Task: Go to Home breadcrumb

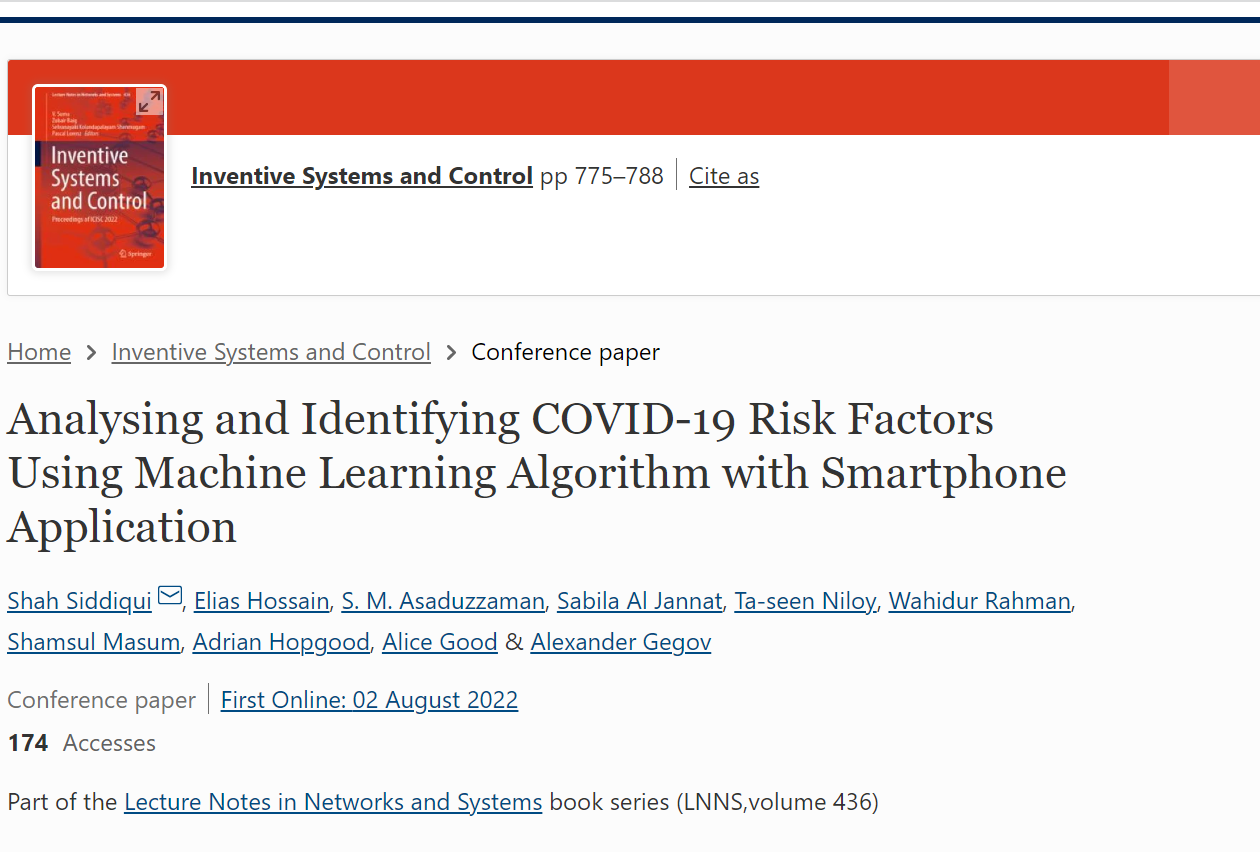Action: coord(39,352)
